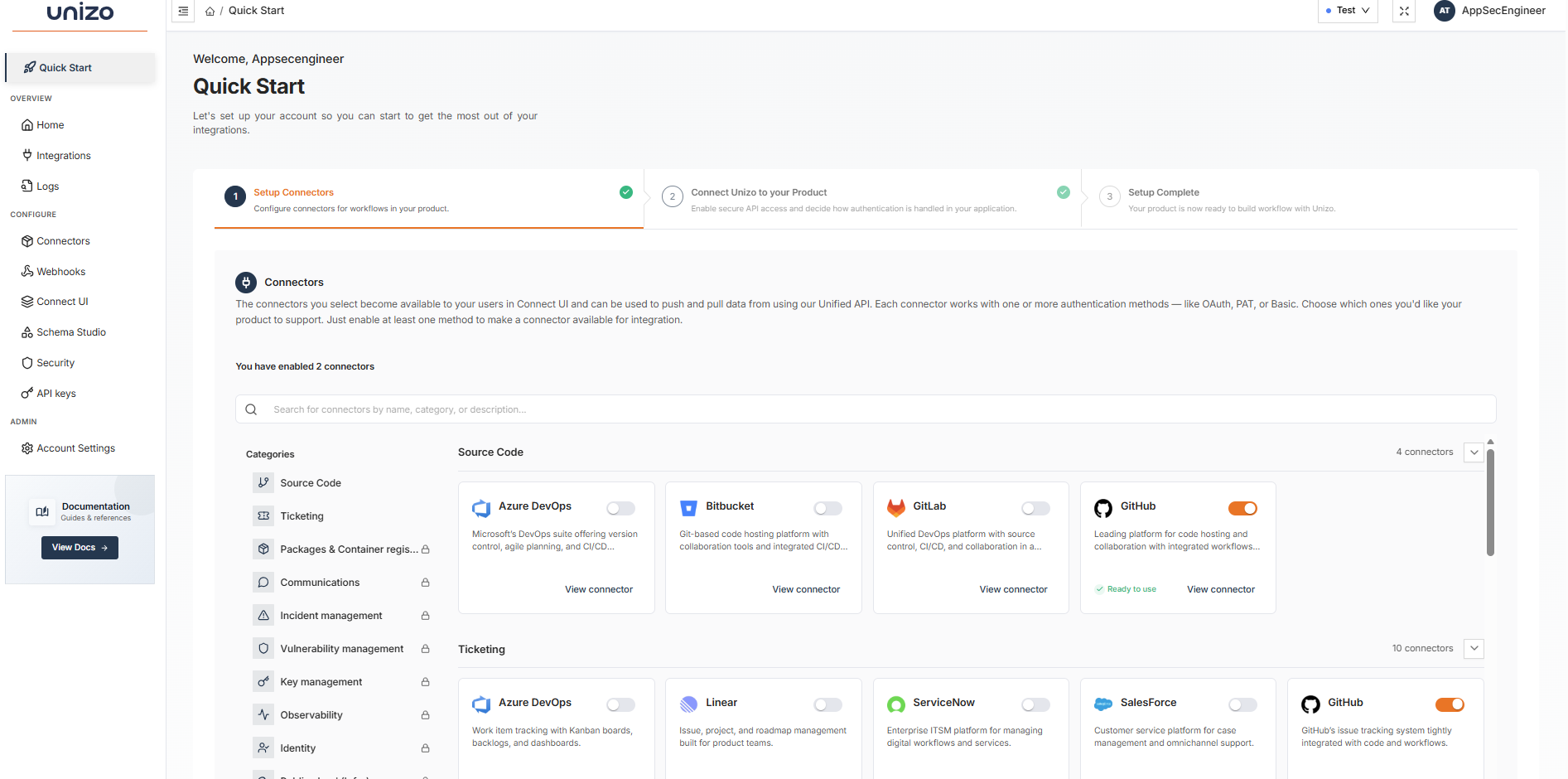Click the Vulnerability management shield icon
Viewport: 1568px width, 779px height.
click(263, 648)
